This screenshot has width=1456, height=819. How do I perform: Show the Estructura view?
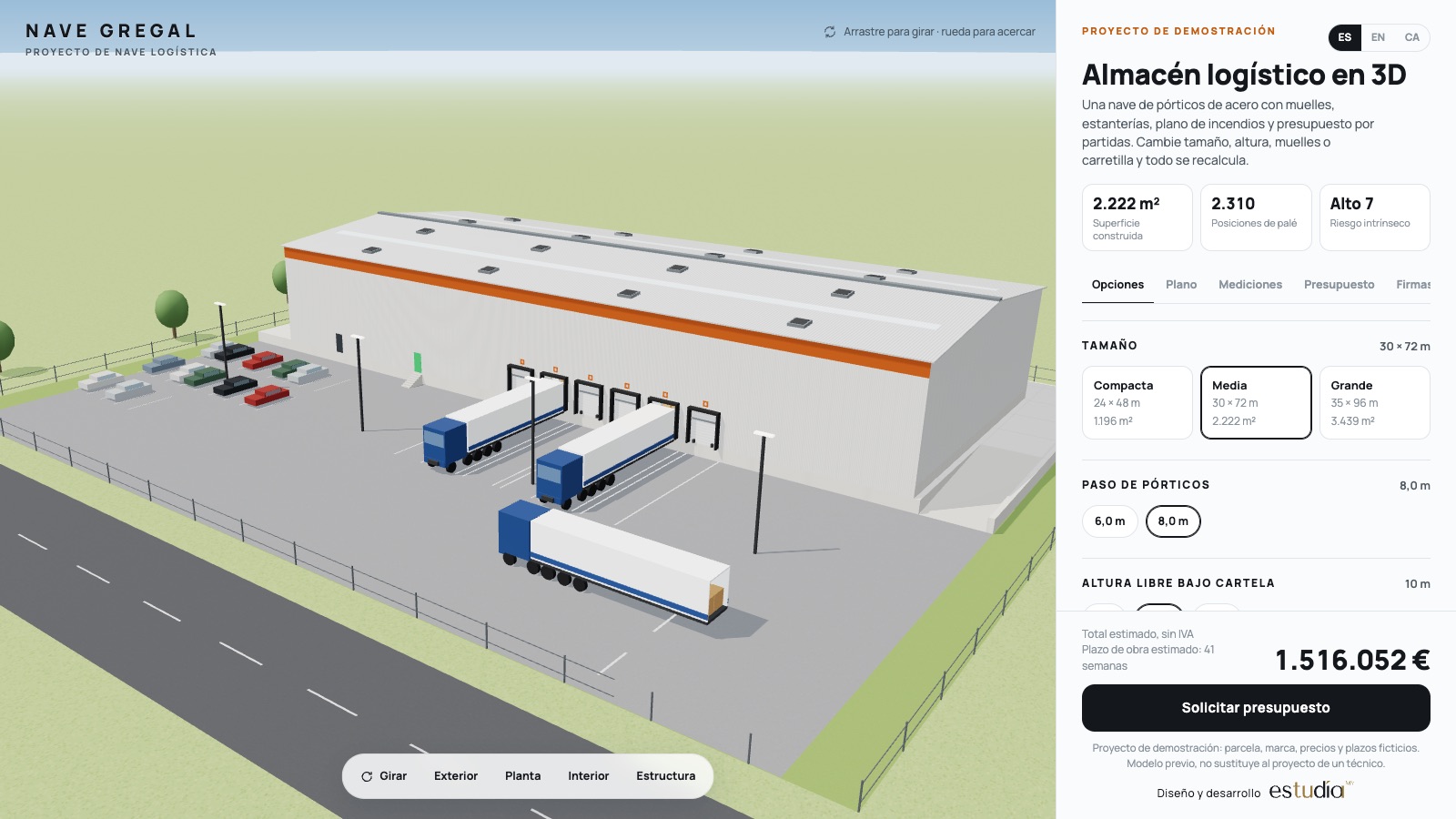point(665,776)
